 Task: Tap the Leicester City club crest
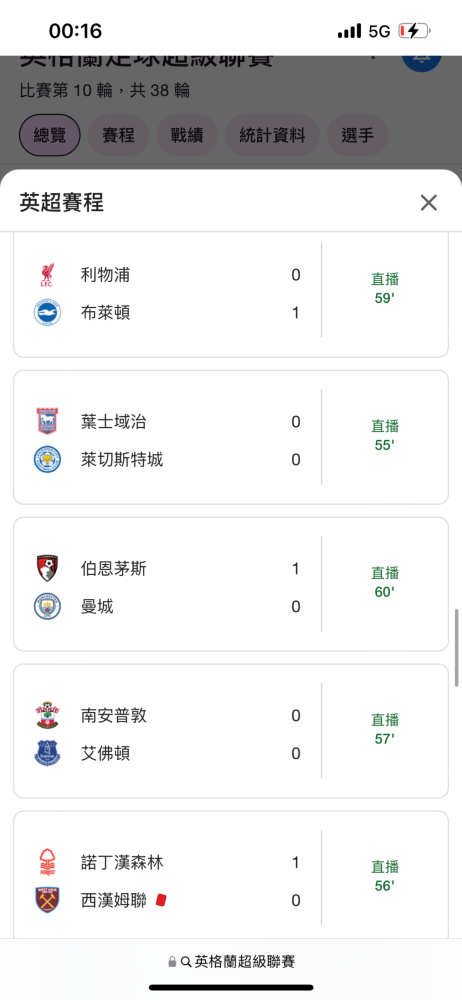tap(47, 460)
